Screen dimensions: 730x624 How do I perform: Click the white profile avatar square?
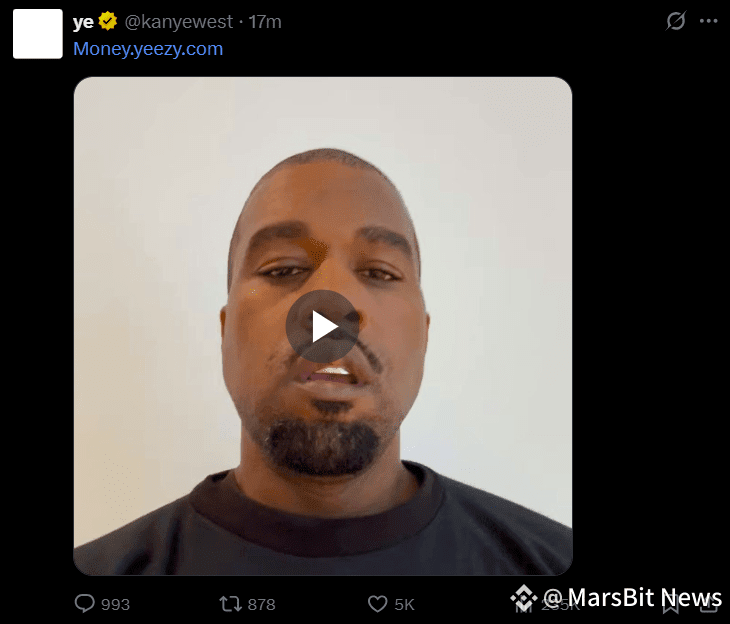coord(38,34)
